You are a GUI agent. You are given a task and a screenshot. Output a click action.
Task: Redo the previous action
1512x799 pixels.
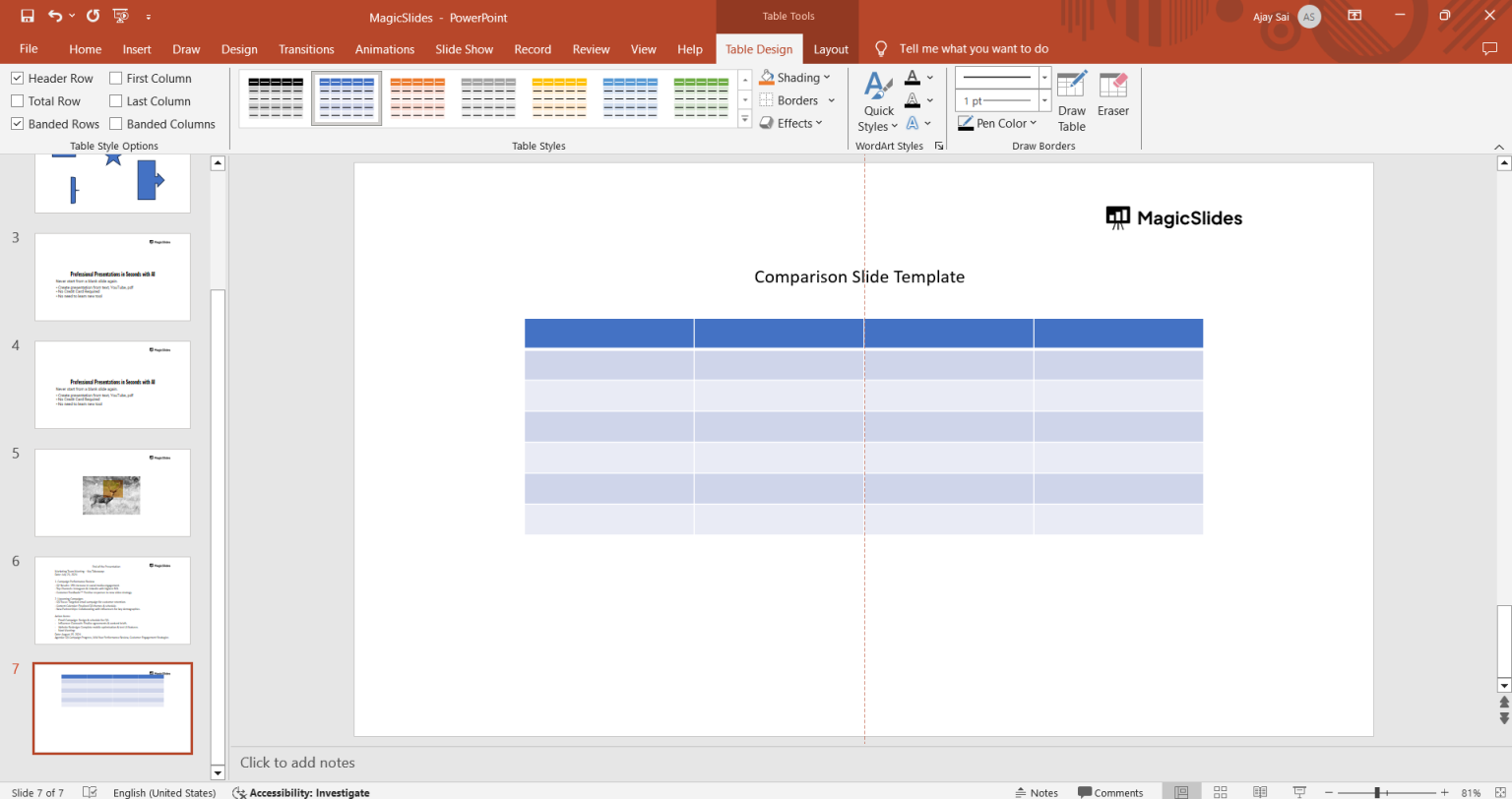click(x=93, y=16)
